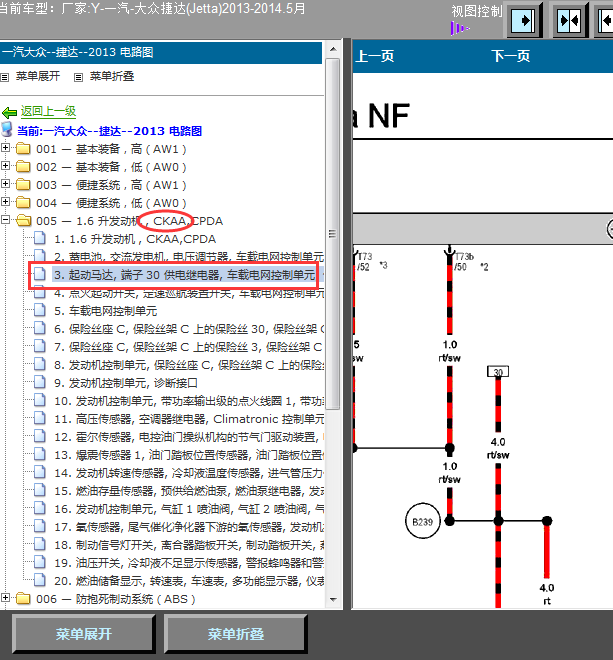Open page 5. 车载电网控制单元
This screenshot has height=660, width=613.
click(x=105, y=311)
